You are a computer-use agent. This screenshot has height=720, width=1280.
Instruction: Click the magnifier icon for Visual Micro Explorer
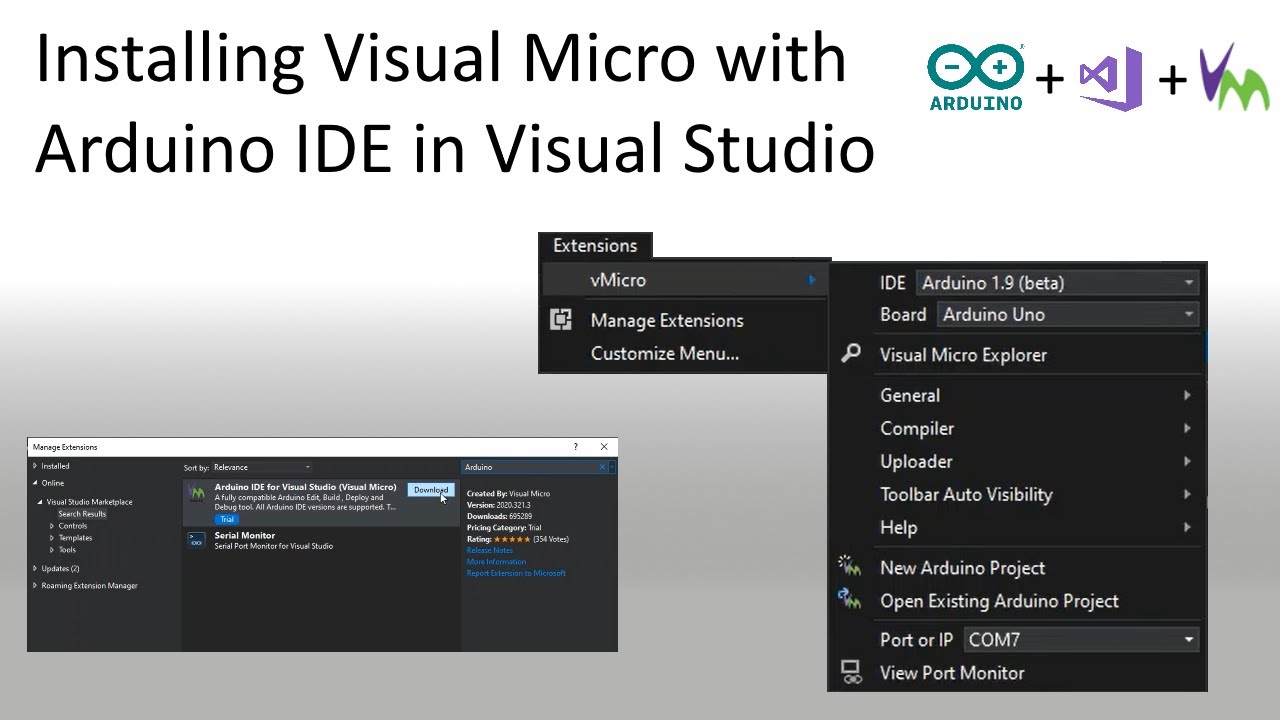[x=851, y=354]
